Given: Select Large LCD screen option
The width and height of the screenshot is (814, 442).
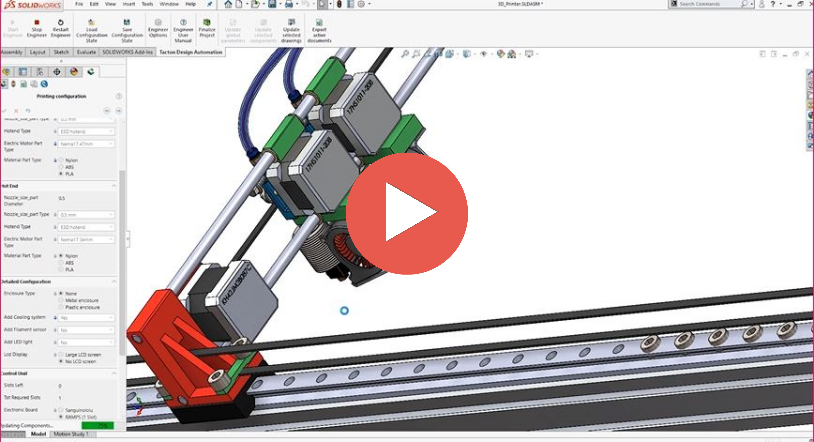Looking at the screenshot, I should click(59, 353).
